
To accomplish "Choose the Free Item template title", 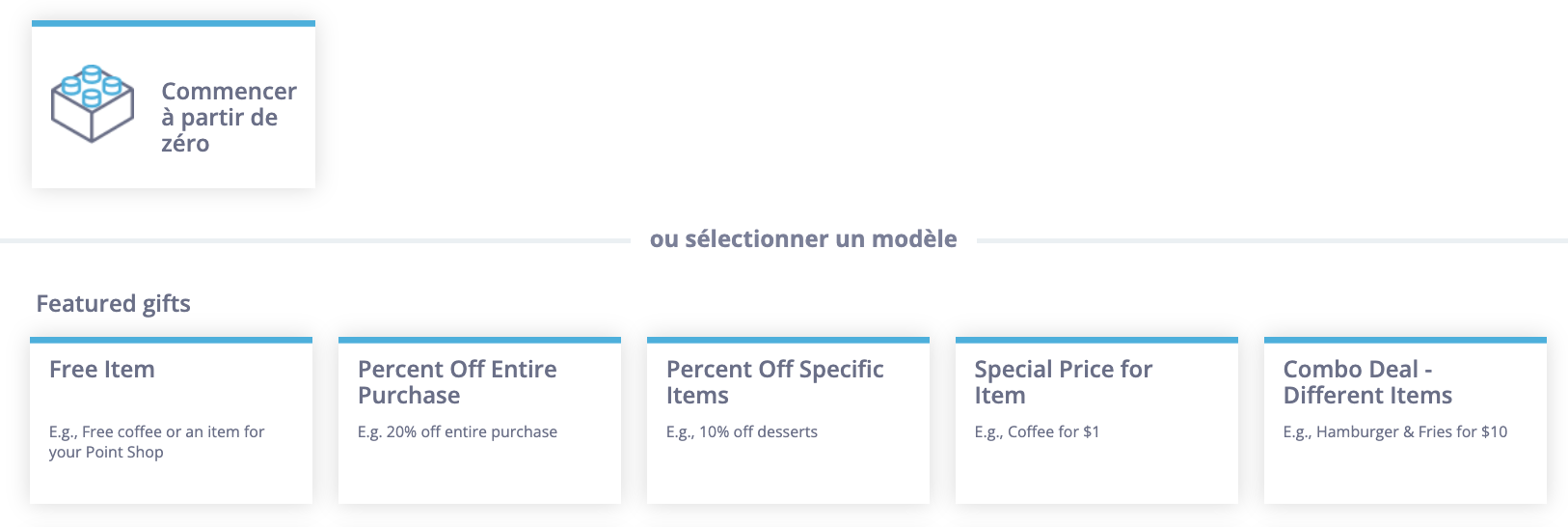I will coord(102,369).
